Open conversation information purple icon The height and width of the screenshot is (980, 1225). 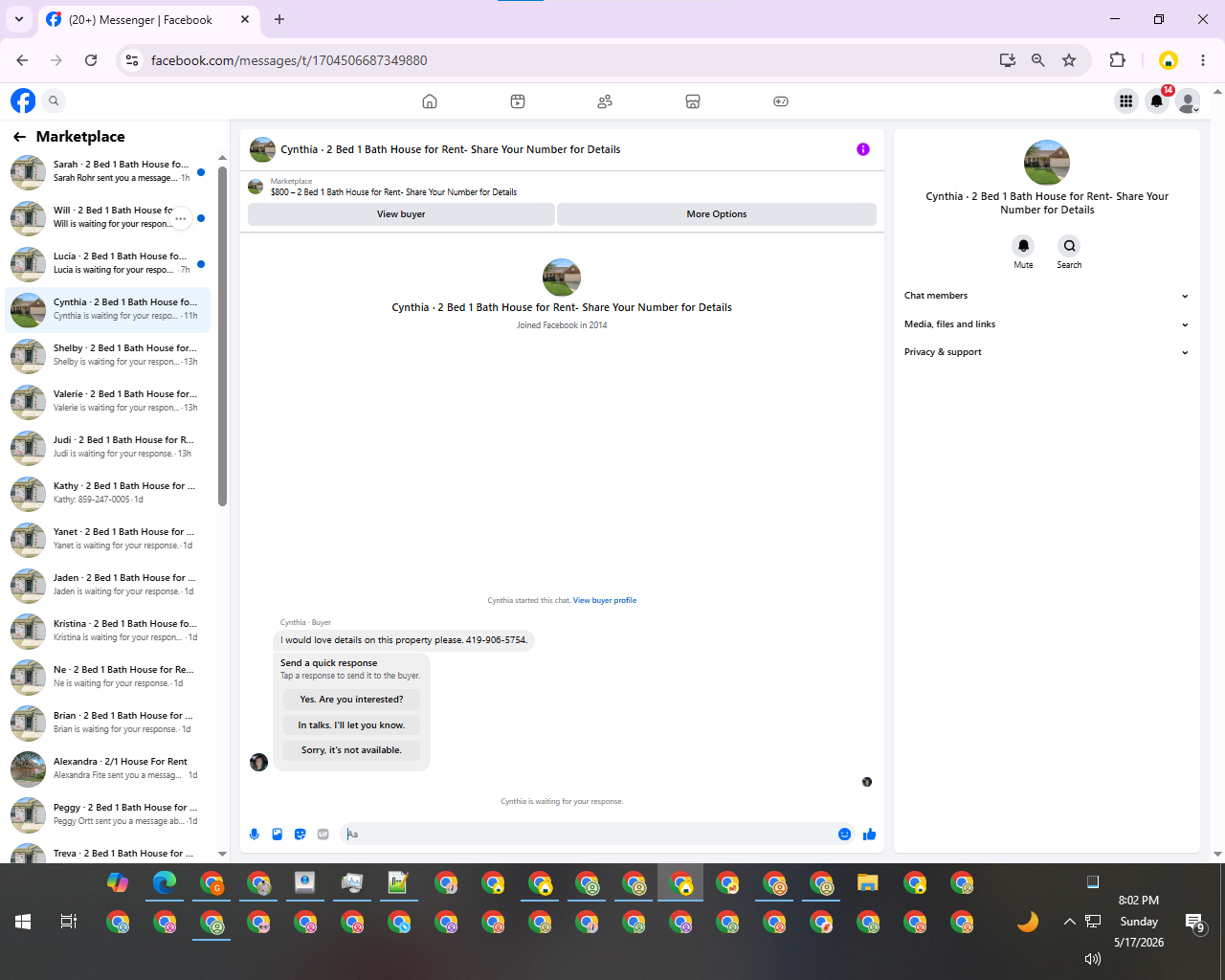[x=863, y=149]
